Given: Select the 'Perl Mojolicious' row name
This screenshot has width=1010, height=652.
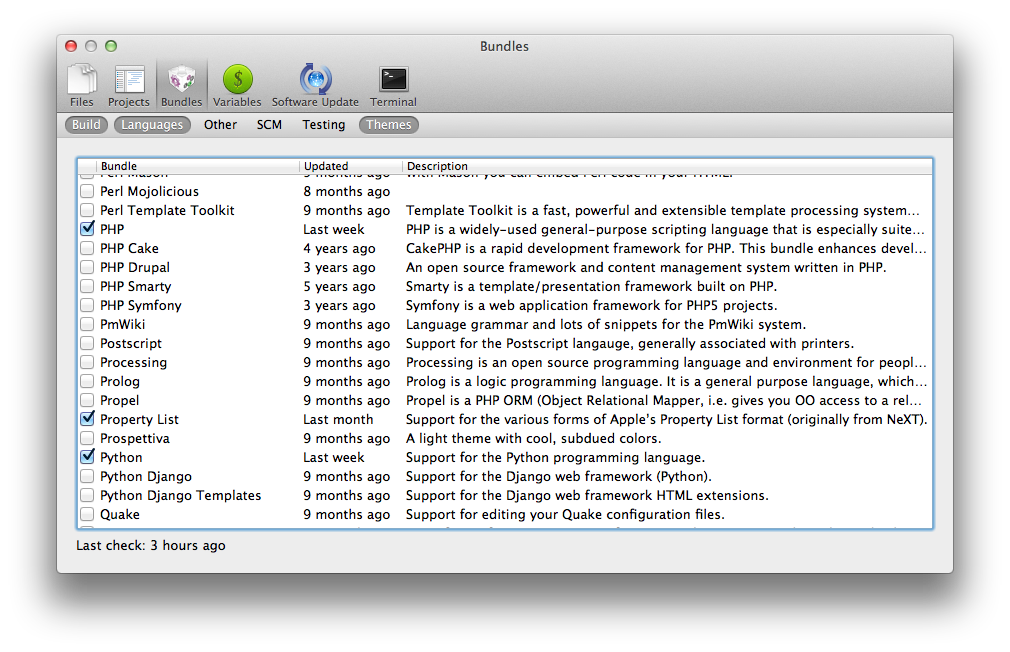Looking at the screenshot, I should [149, 191].
